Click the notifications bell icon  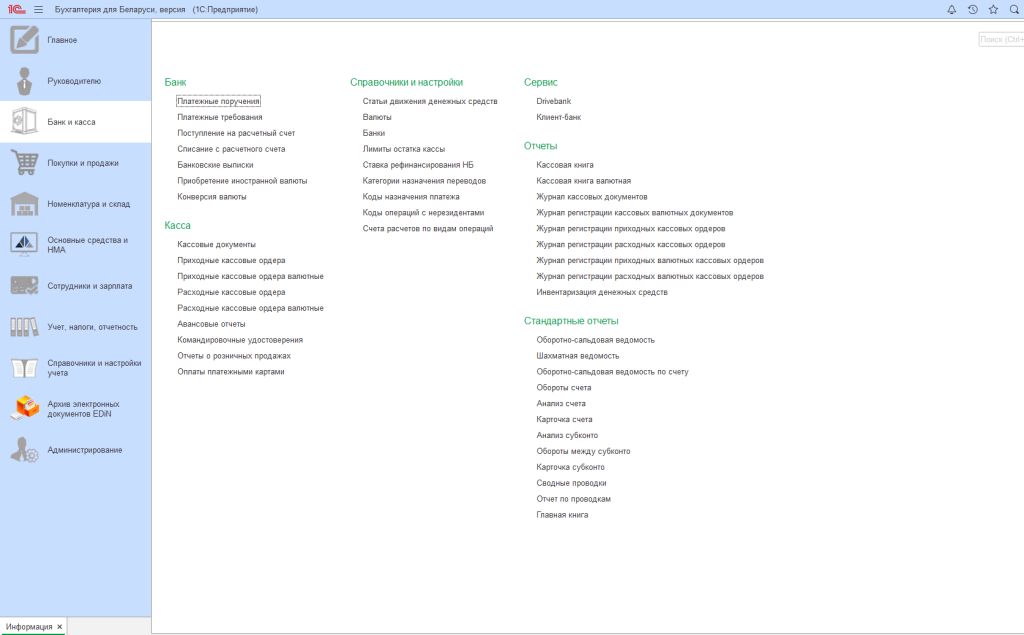[951, 9]
